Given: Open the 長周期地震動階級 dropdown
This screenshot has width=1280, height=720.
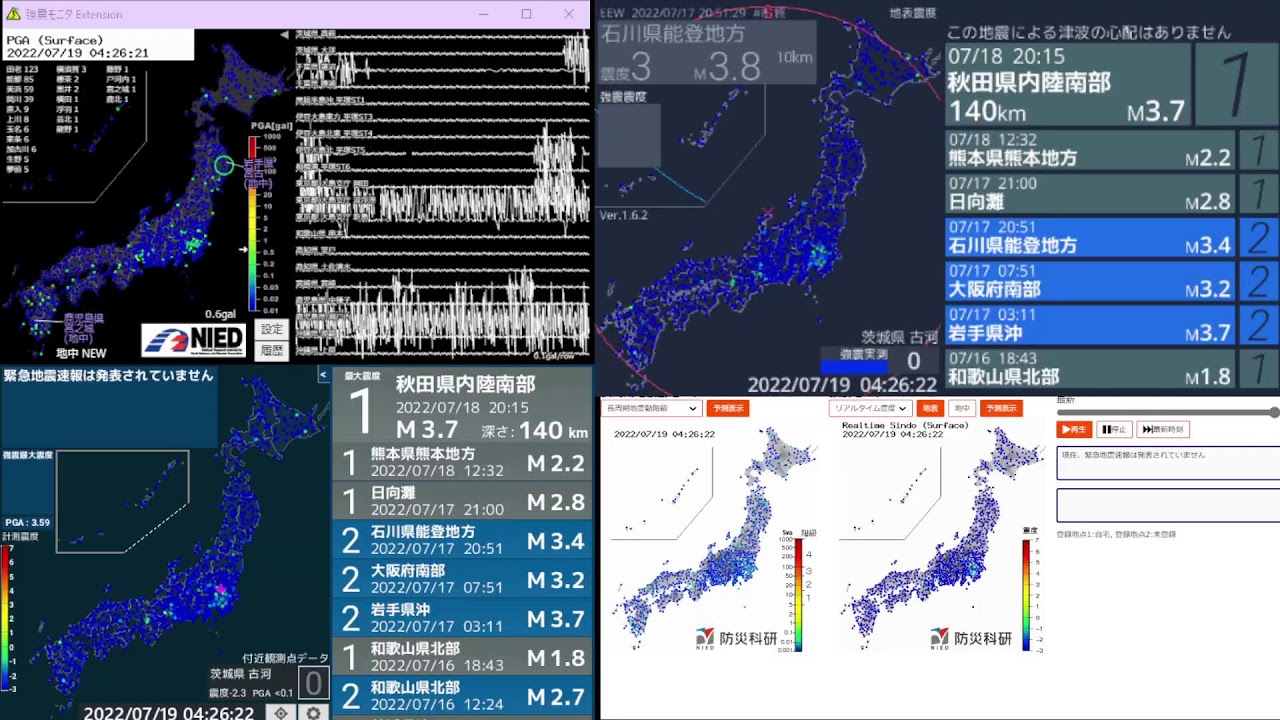Looking at the screenshot, I should (x=651, y=408).
